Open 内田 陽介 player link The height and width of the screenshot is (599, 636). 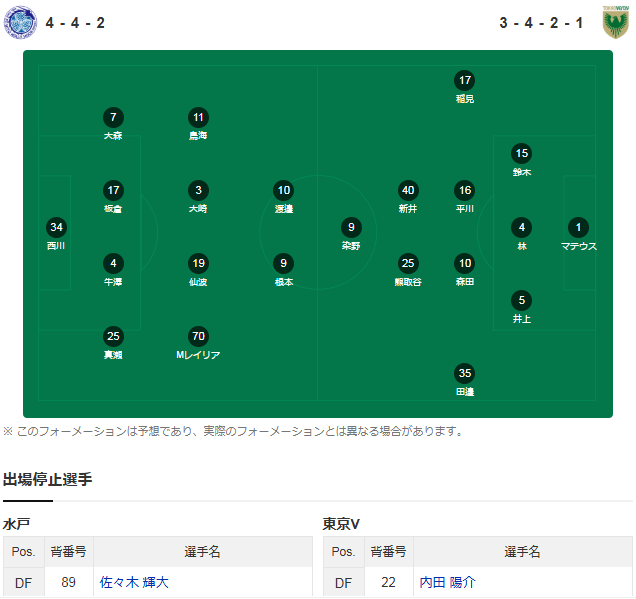(x=447, y=582)
